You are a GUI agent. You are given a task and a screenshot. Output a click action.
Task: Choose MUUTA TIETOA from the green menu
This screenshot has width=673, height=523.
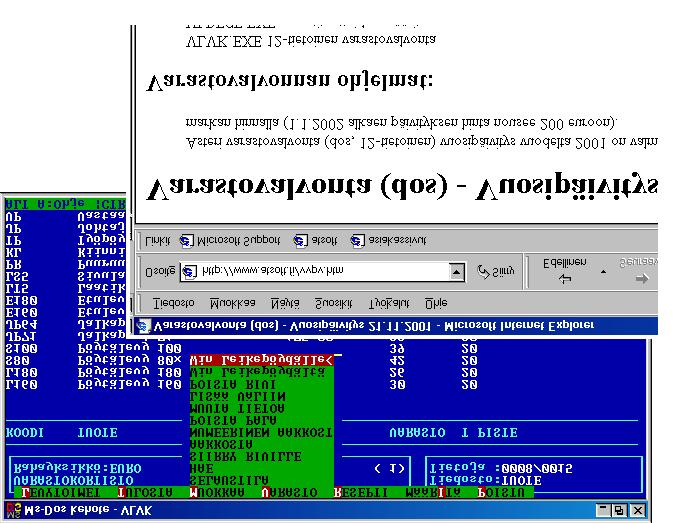[261, 408]
